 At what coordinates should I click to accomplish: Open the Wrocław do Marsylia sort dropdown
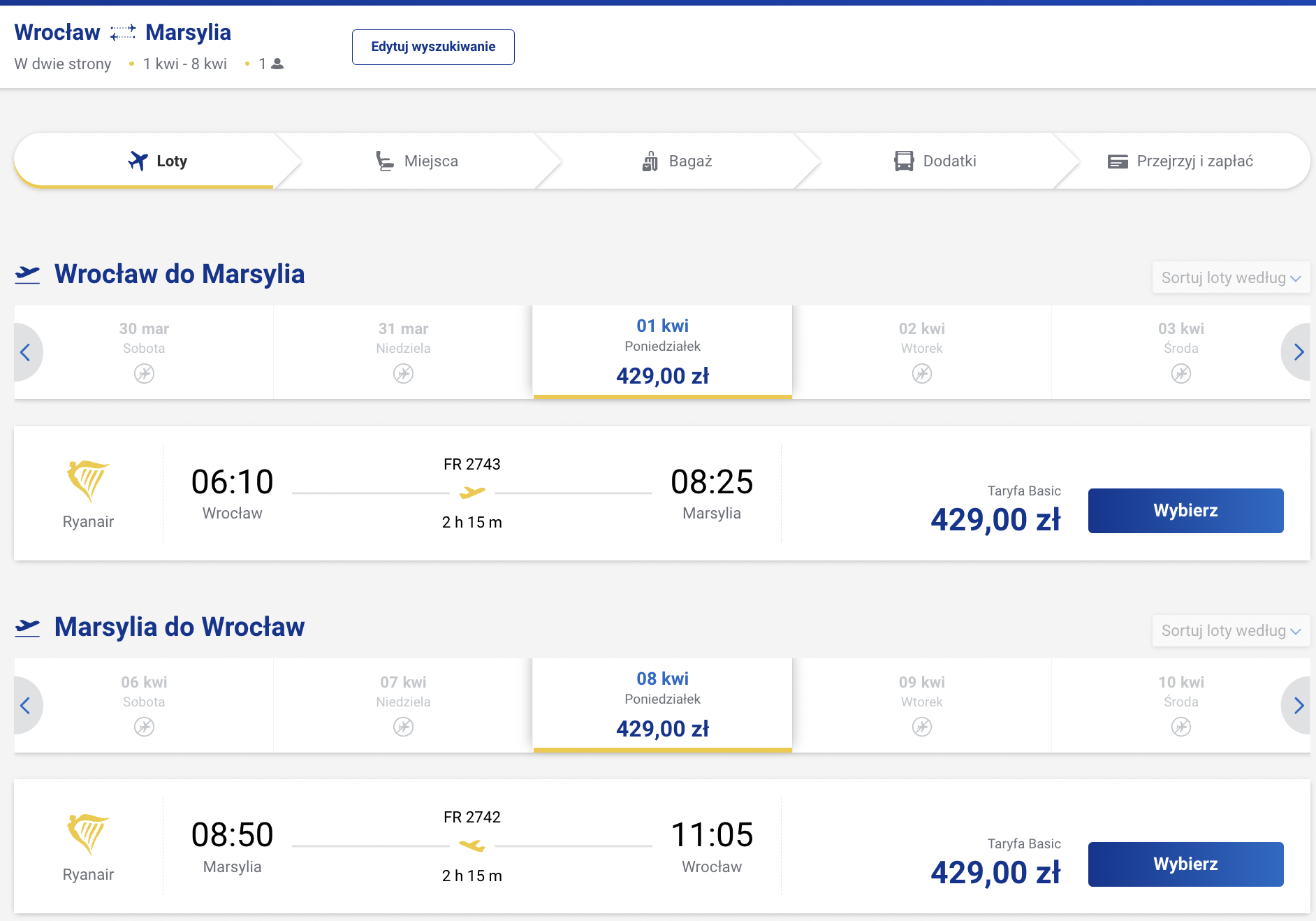[1231, 277]
